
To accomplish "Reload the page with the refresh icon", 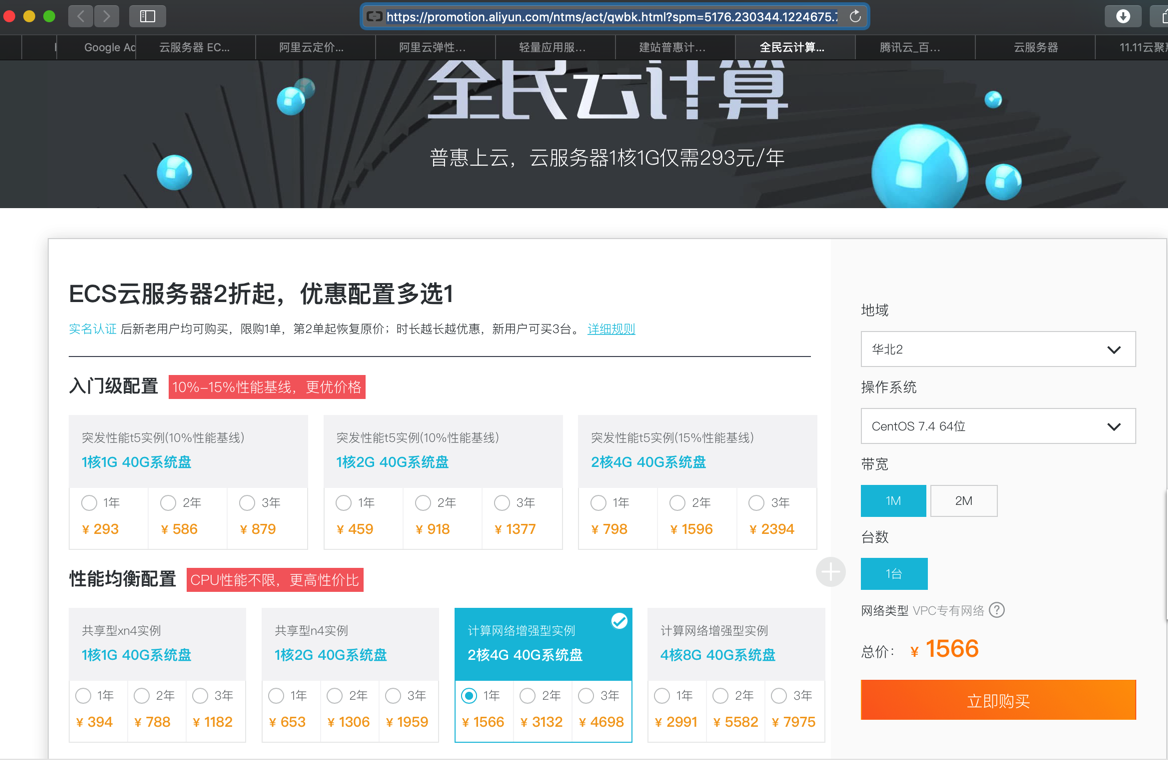I will pyautogui.click(x=855, y=16).
